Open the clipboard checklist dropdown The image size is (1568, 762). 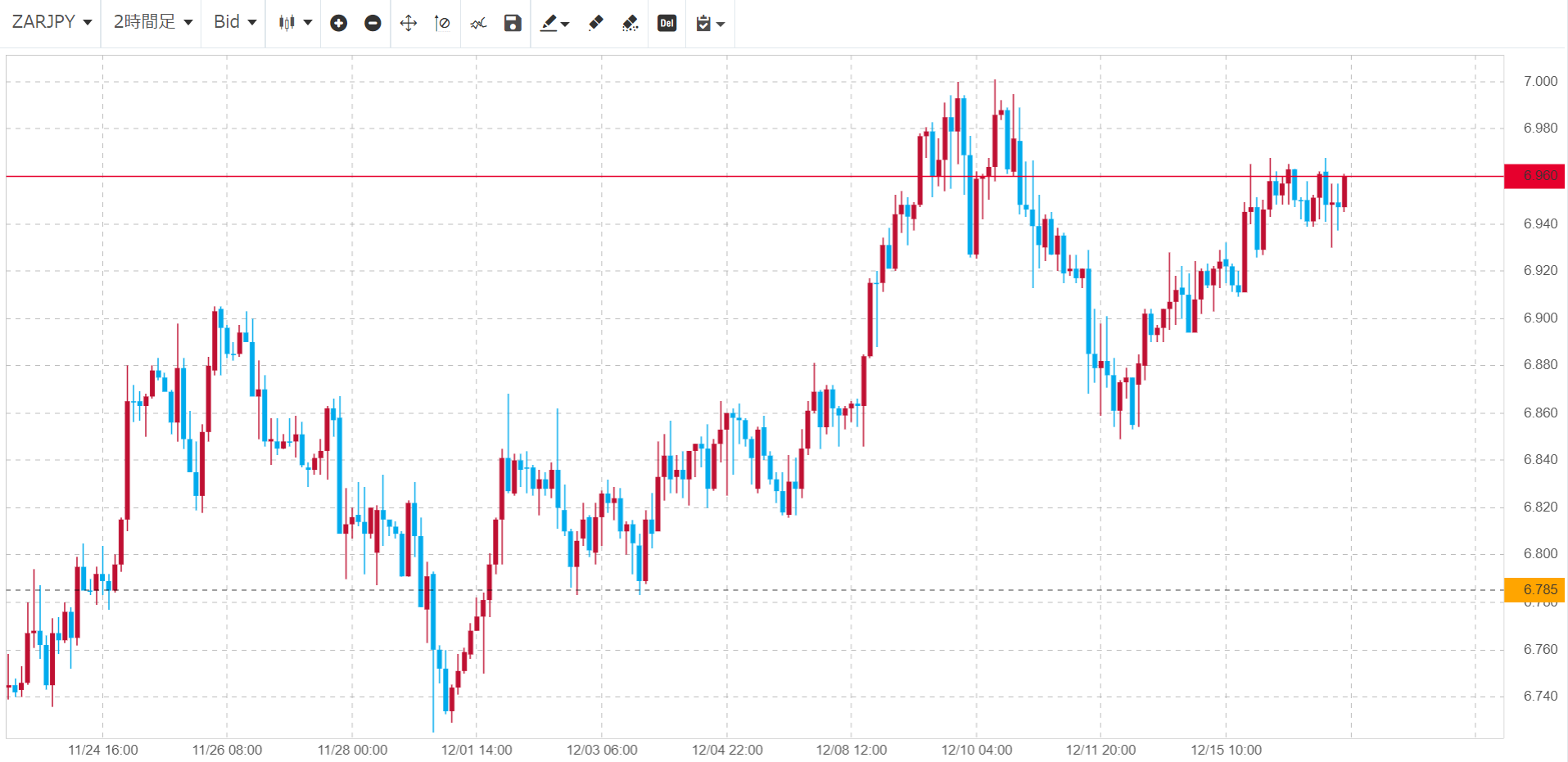[709, 23]
